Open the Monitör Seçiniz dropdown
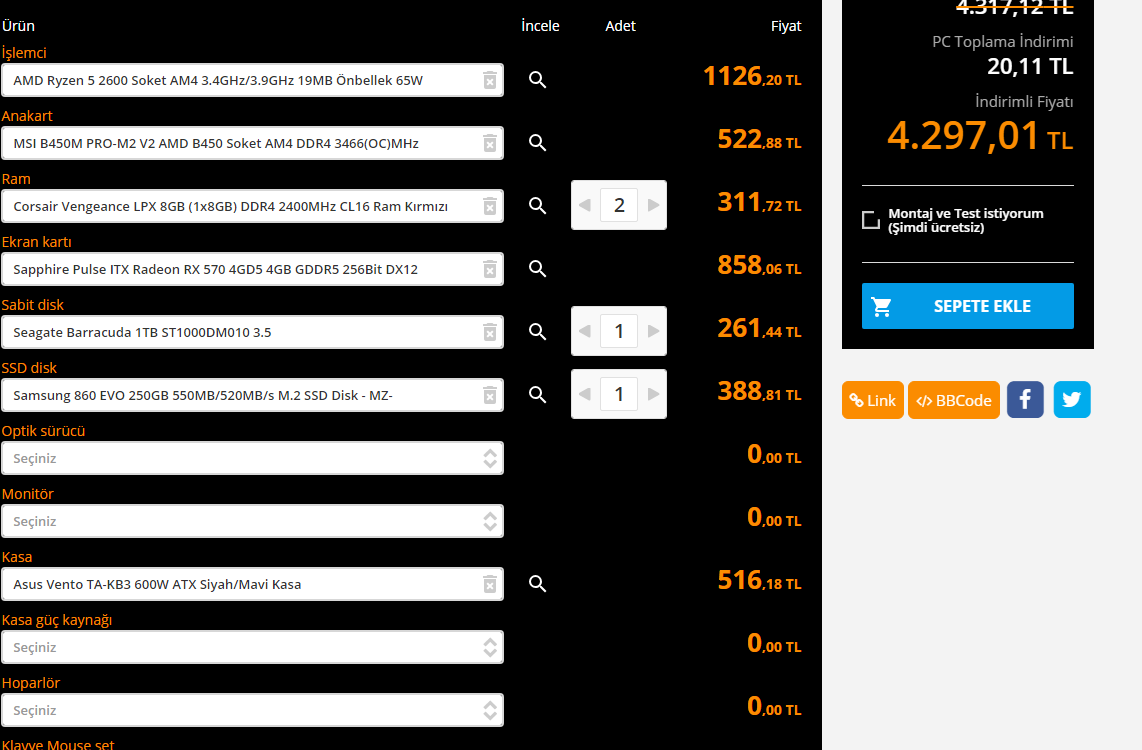The height and width of the screenshot is (750, 1142). pos(252,521)
